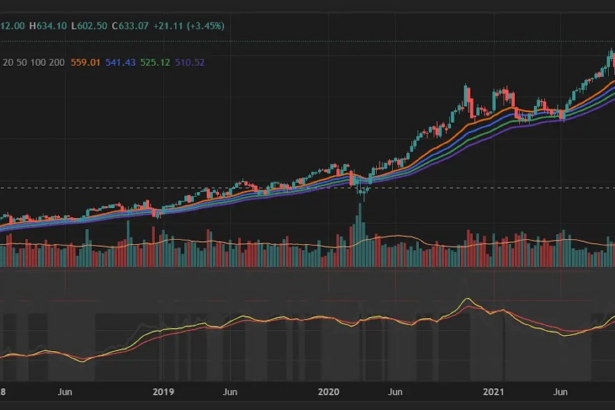Click the green 525.12 moving average value
This screenshot has height=410, width=615.
155,62
